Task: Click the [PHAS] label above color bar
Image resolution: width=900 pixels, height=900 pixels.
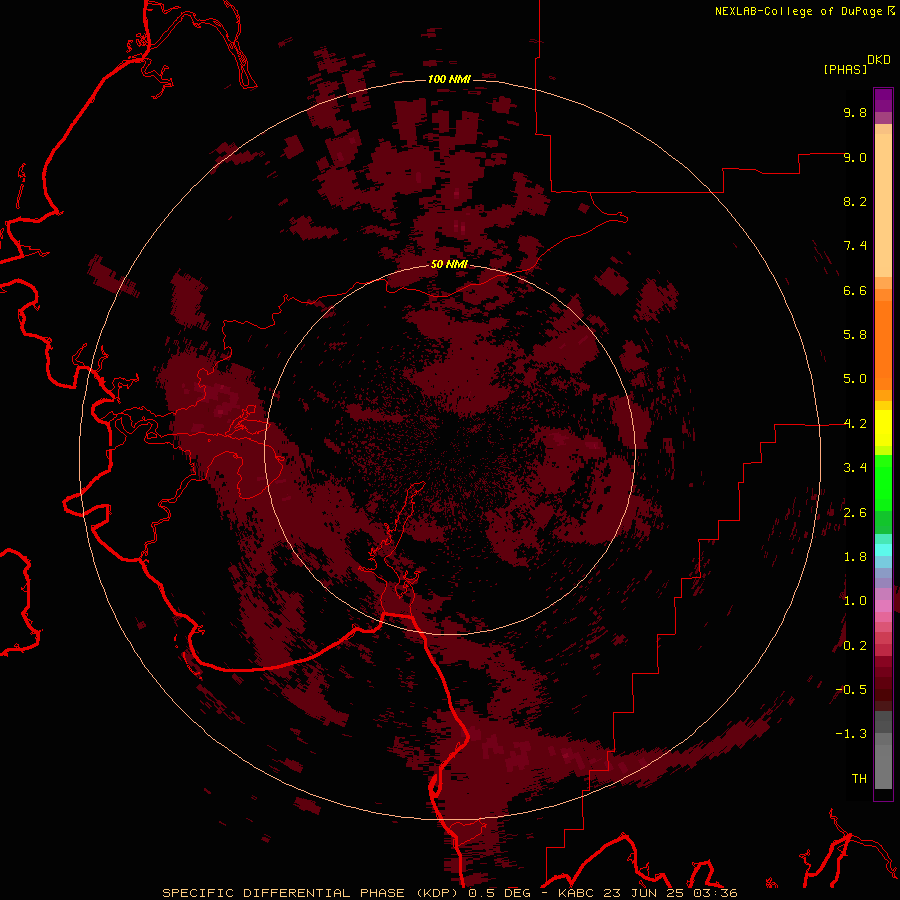Action: tap(845, 69)
